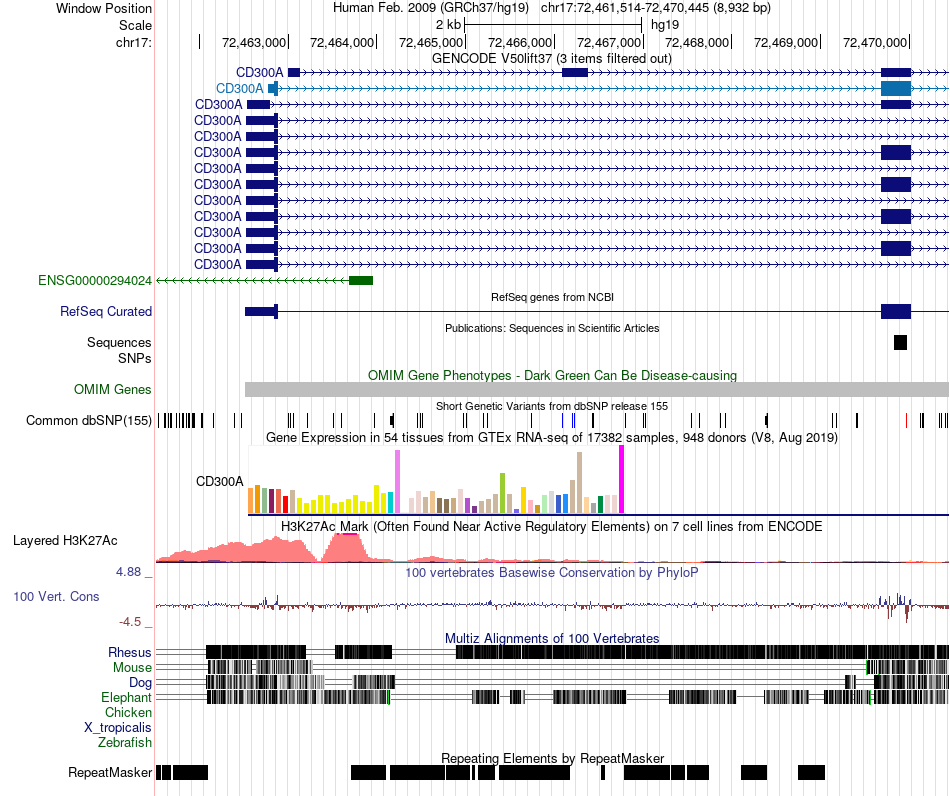Click the light blue CD300A large exon block

[896, 88]
